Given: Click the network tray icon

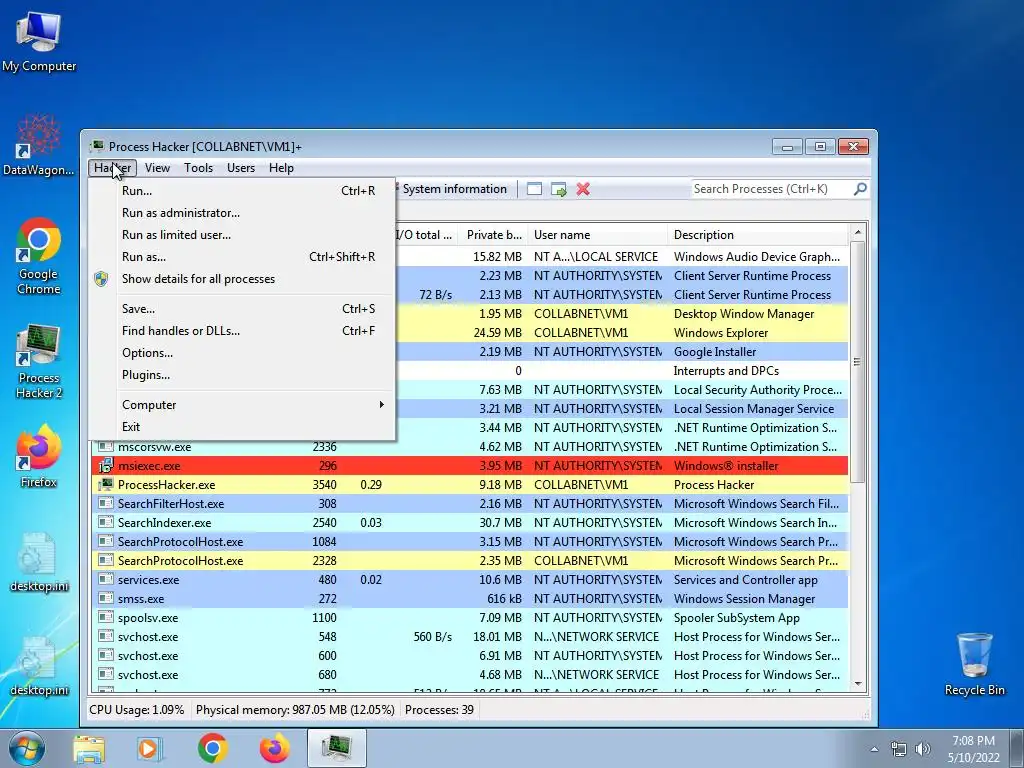Looking at the screenshot, I should pyautogui.click(x=899, y=749).
